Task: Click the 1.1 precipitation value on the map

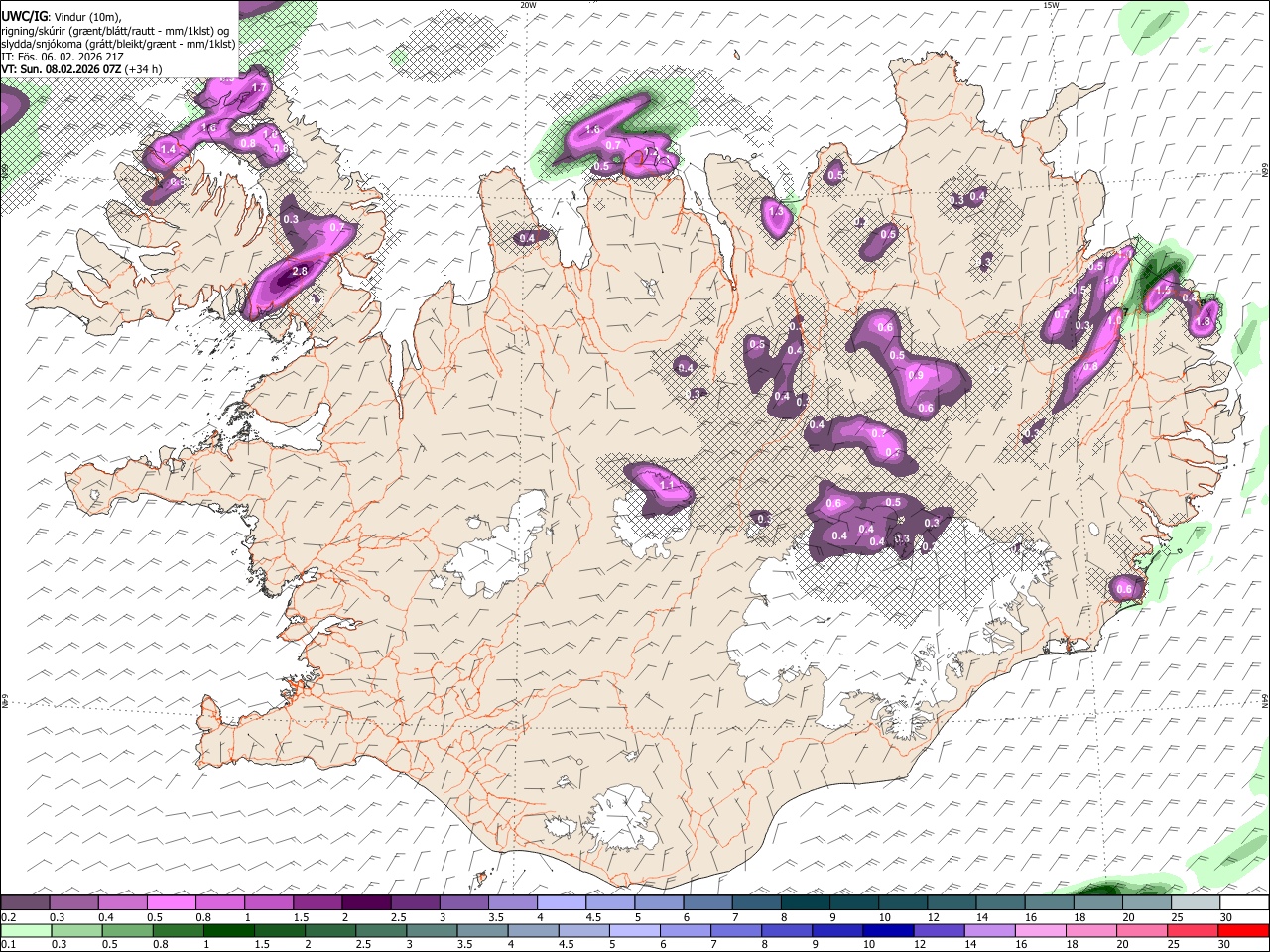Action: [x=668, y=485]
